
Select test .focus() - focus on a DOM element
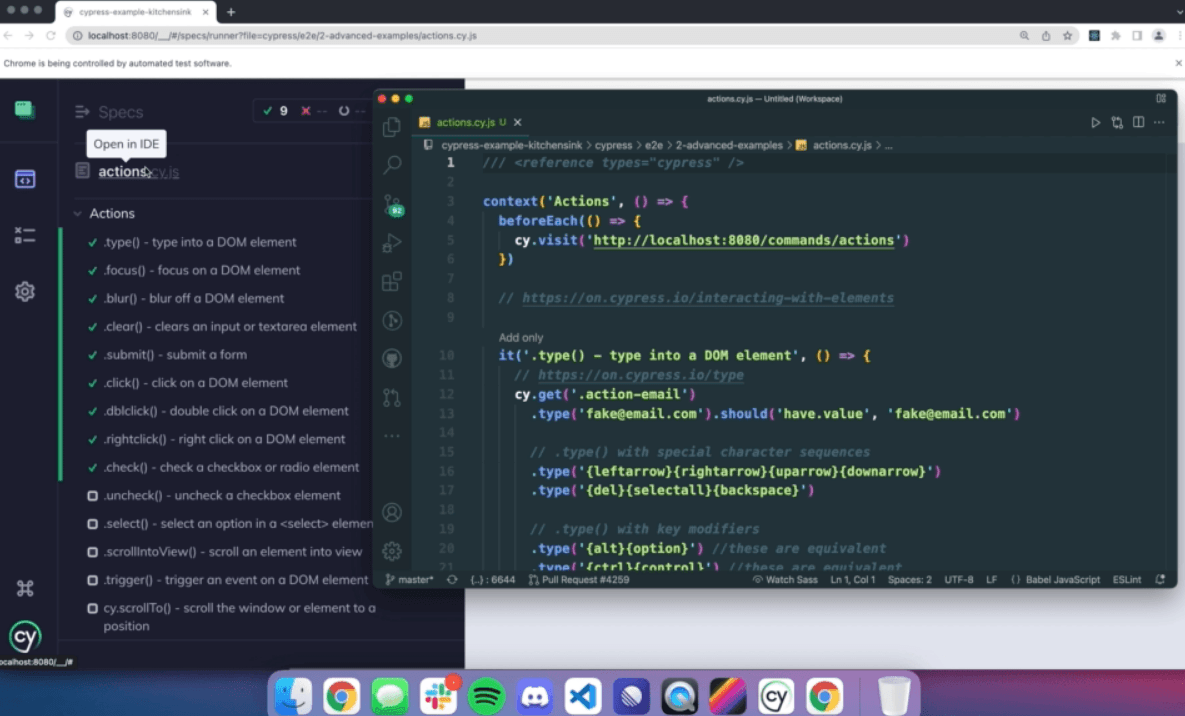pyautogui.click(x=202, y=270)
